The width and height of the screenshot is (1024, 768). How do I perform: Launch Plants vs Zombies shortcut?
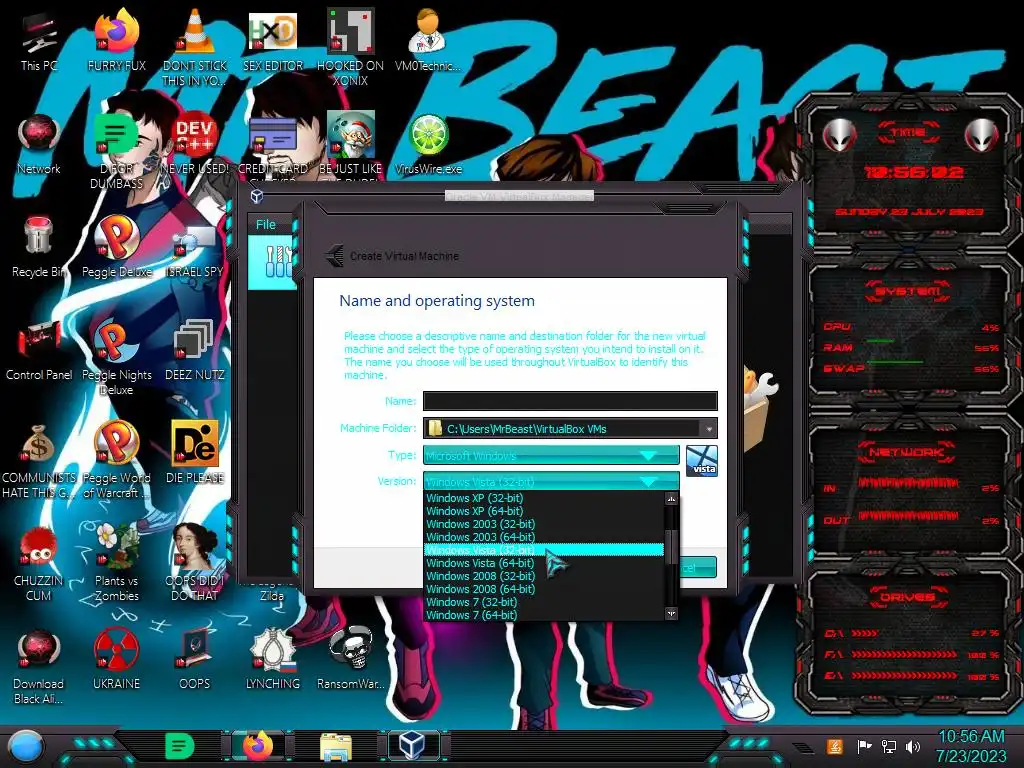(x=116, y=563)
